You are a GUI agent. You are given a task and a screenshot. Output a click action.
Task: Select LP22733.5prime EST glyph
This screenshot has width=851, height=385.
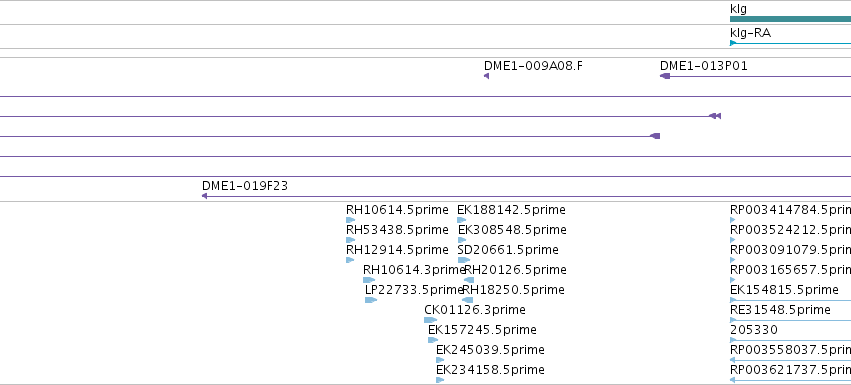[371, 300]
